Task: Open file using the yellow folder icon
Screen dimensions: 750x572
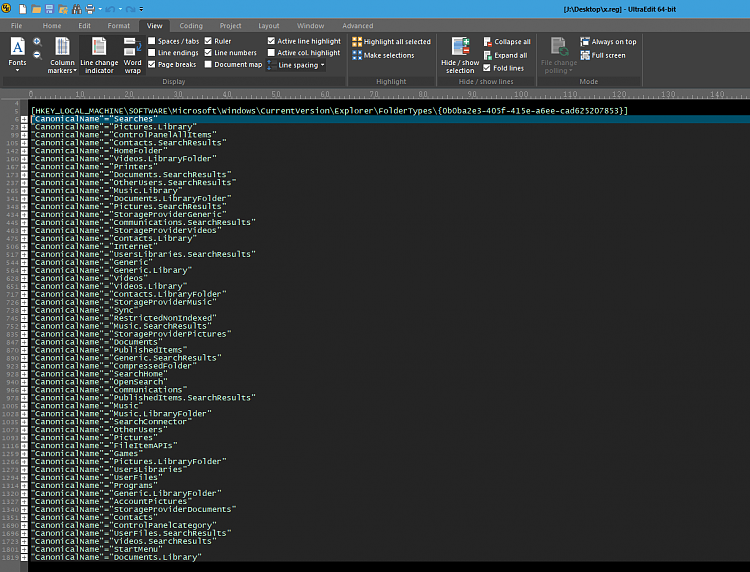Action: tap(36, 9)
